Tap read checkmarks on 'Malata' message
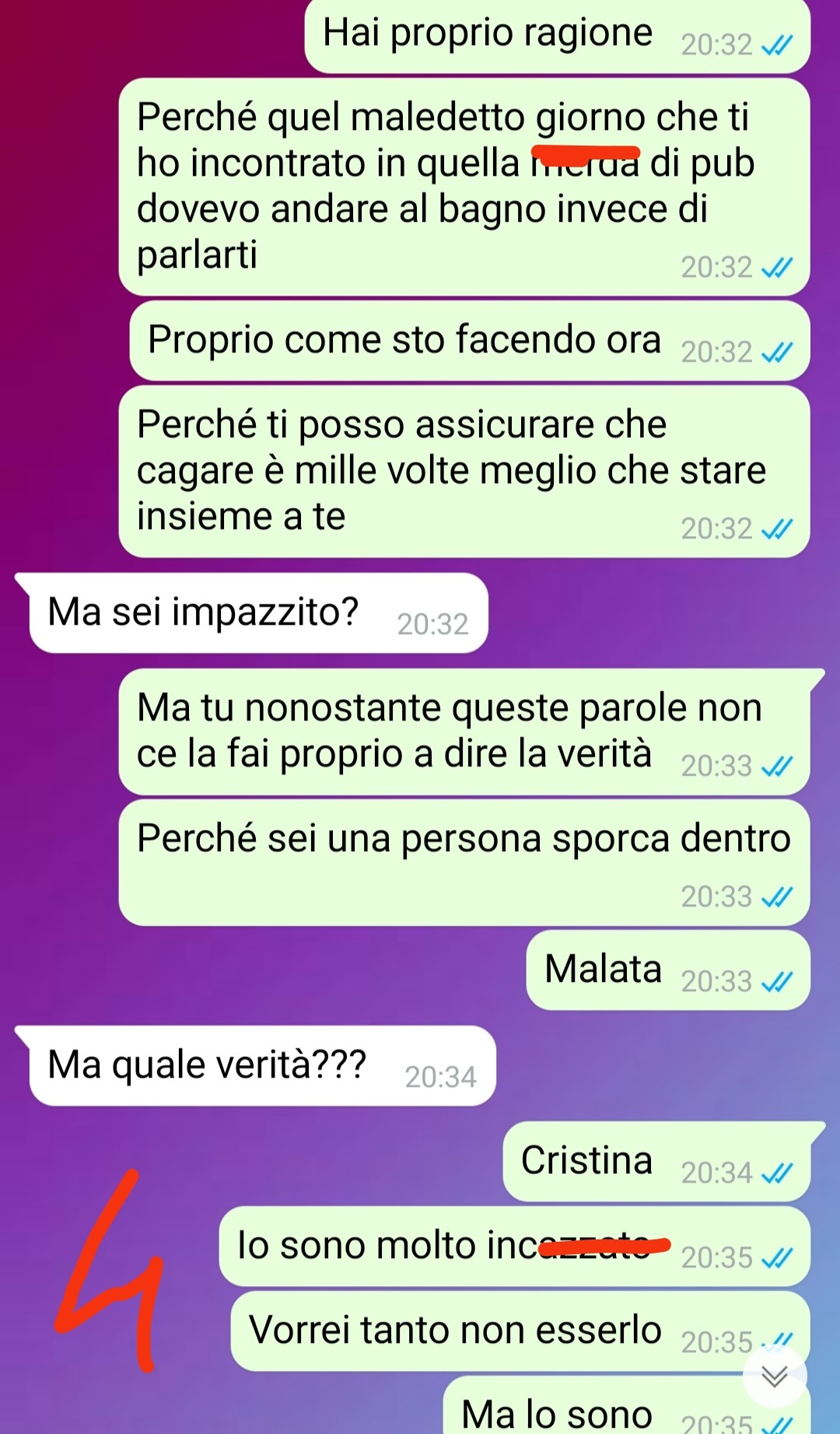Viewport: 840px width, 1434px height. (x=777, y=982)
